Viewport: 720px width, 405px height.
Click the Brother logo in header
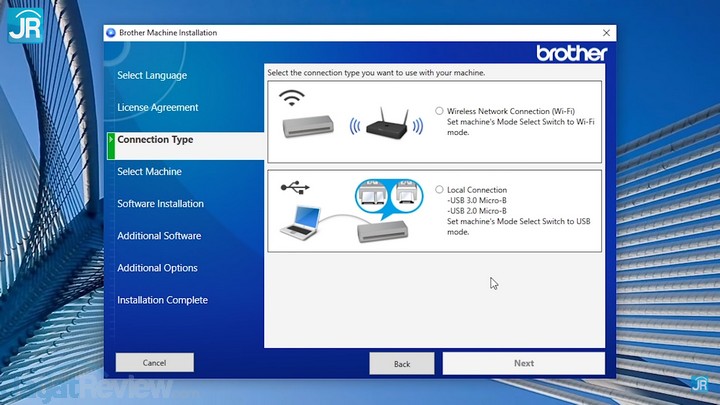(572, 53)
